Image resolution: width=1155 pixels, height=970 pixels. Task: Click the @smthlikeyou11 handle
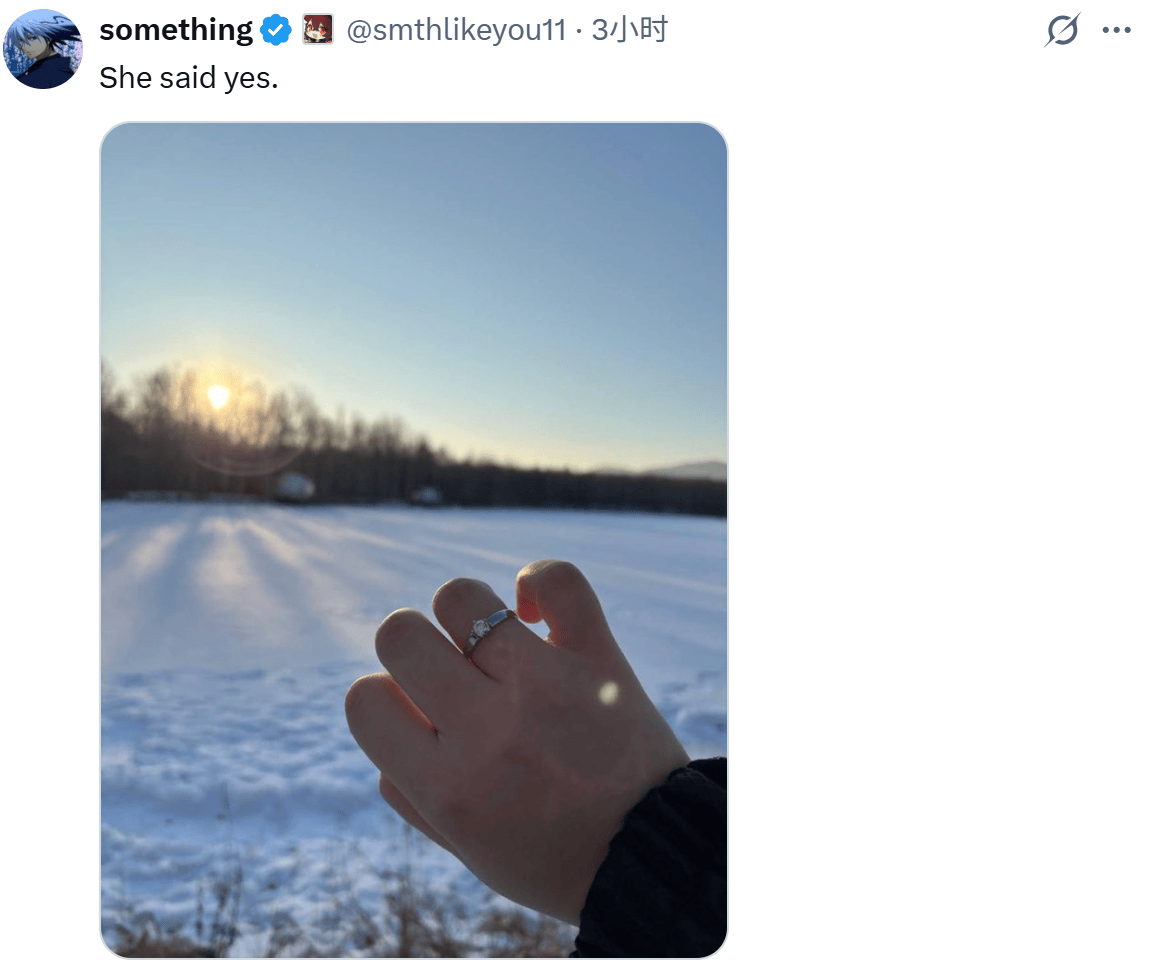click(x=456, y=30)
